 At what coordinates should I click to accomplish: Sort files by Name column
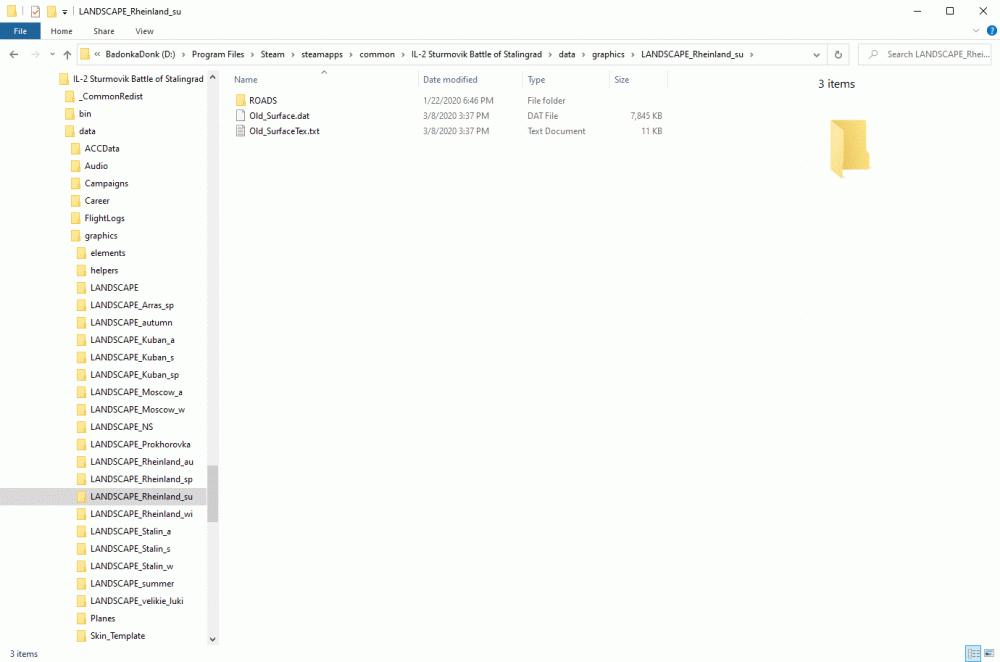[246, 80]
